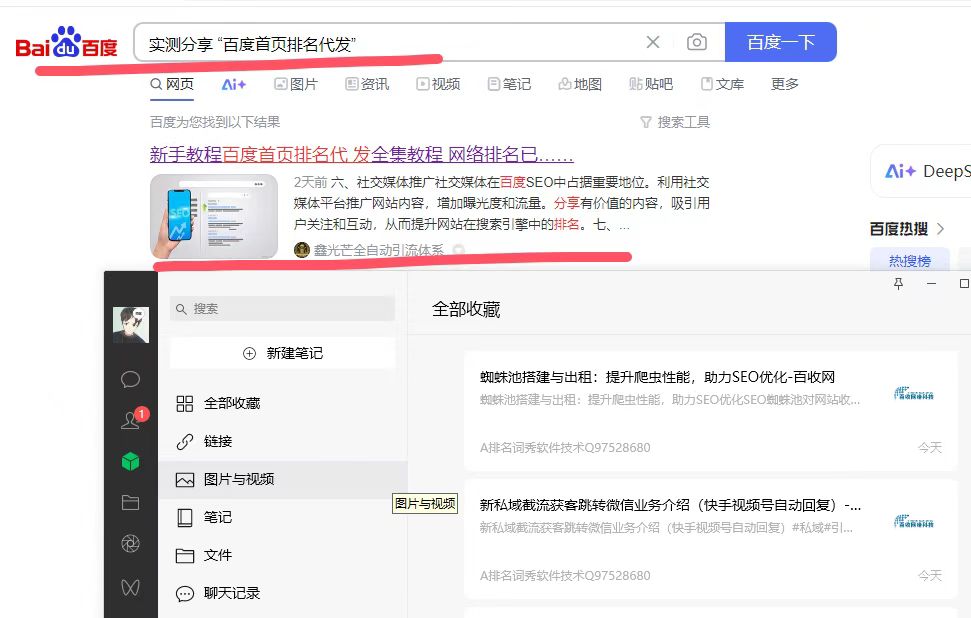Screen dimensions: 971x618
Task: Open the 鑫光芒全自动引流体系 source link
Action: [x=379, y=250]
